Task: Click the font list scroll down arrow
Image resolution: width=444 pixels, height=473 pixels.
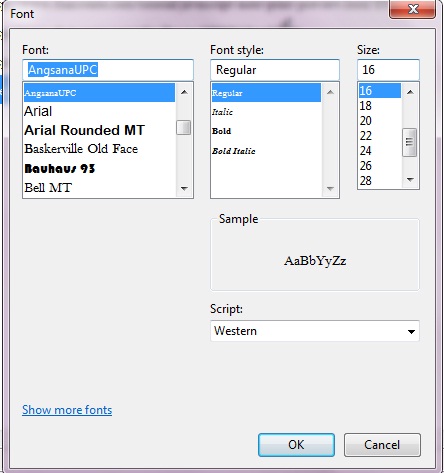Action: click(184, 188)
